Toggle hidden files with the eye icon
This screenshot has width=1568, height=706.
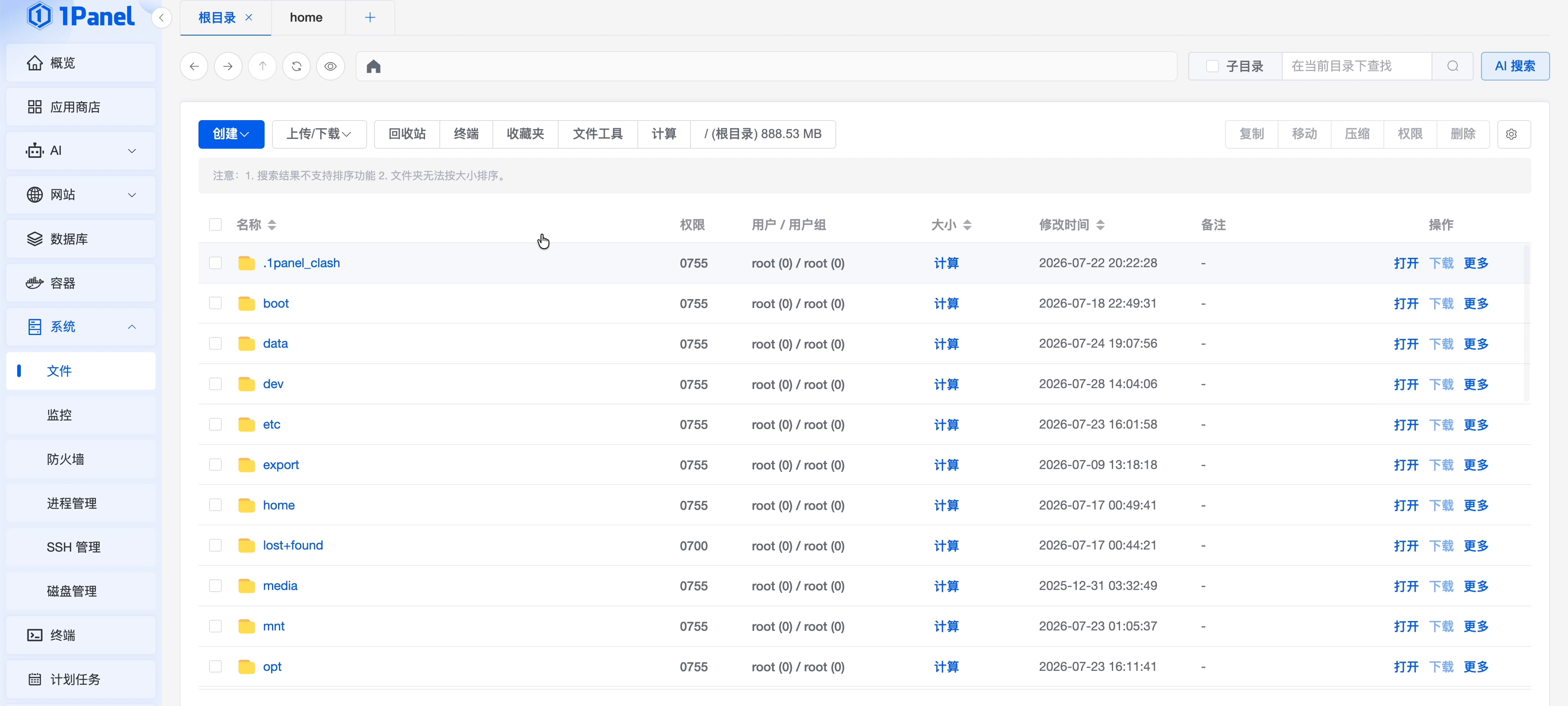pyautogui.click(x=330, y=67)
